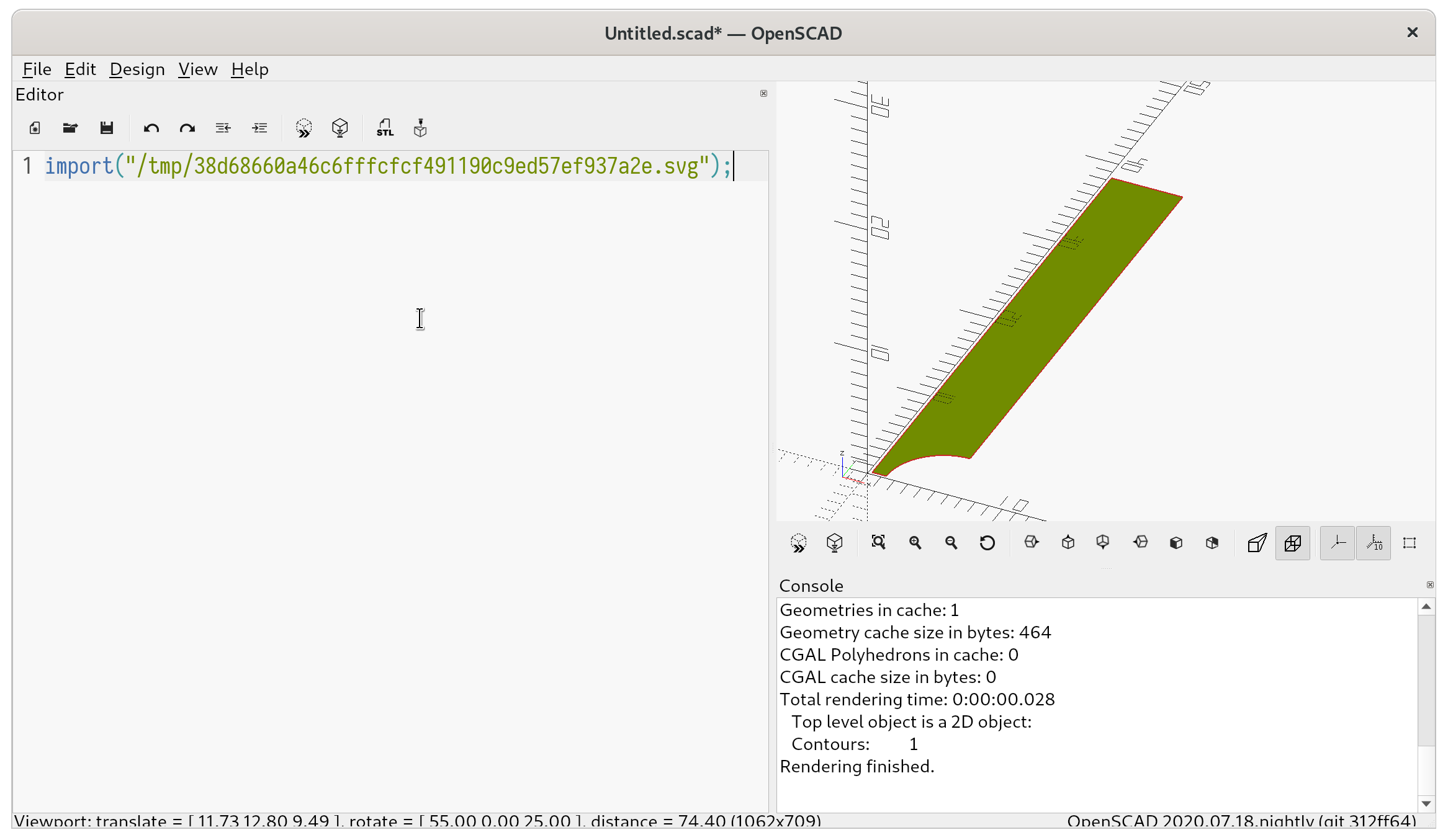Image resolution: width=1448 pixels, height=840 pixels.
Task: Undo the last editor change
Action: [151, 128]
